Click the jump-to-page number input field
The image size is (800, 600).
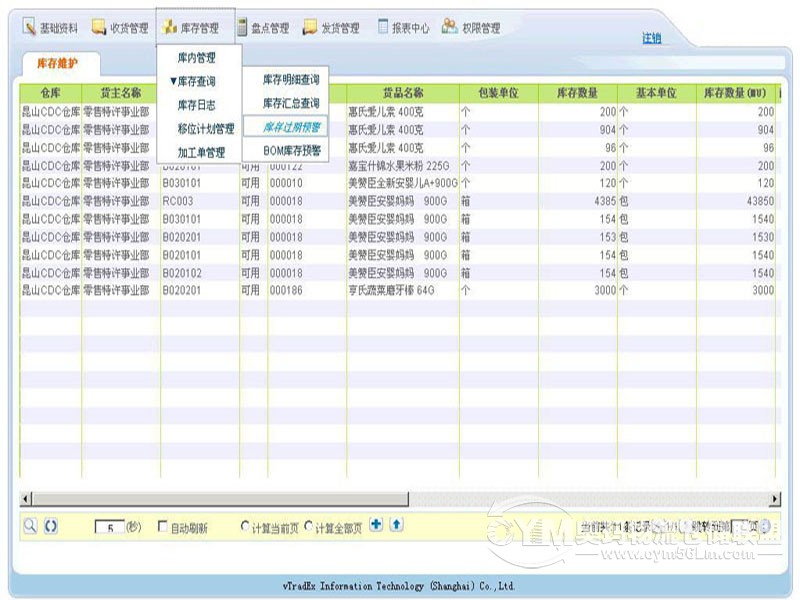coord(738,526)
